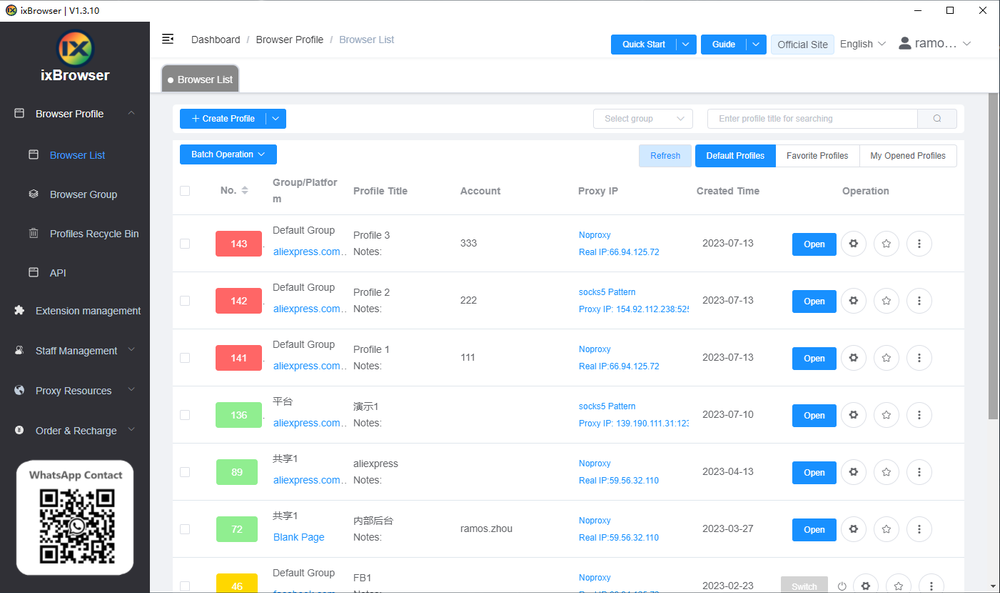Favorite Profile 3 with star icon
Image resolution: width=1000 pixels, height=593 pixels.
coord(886,244)
